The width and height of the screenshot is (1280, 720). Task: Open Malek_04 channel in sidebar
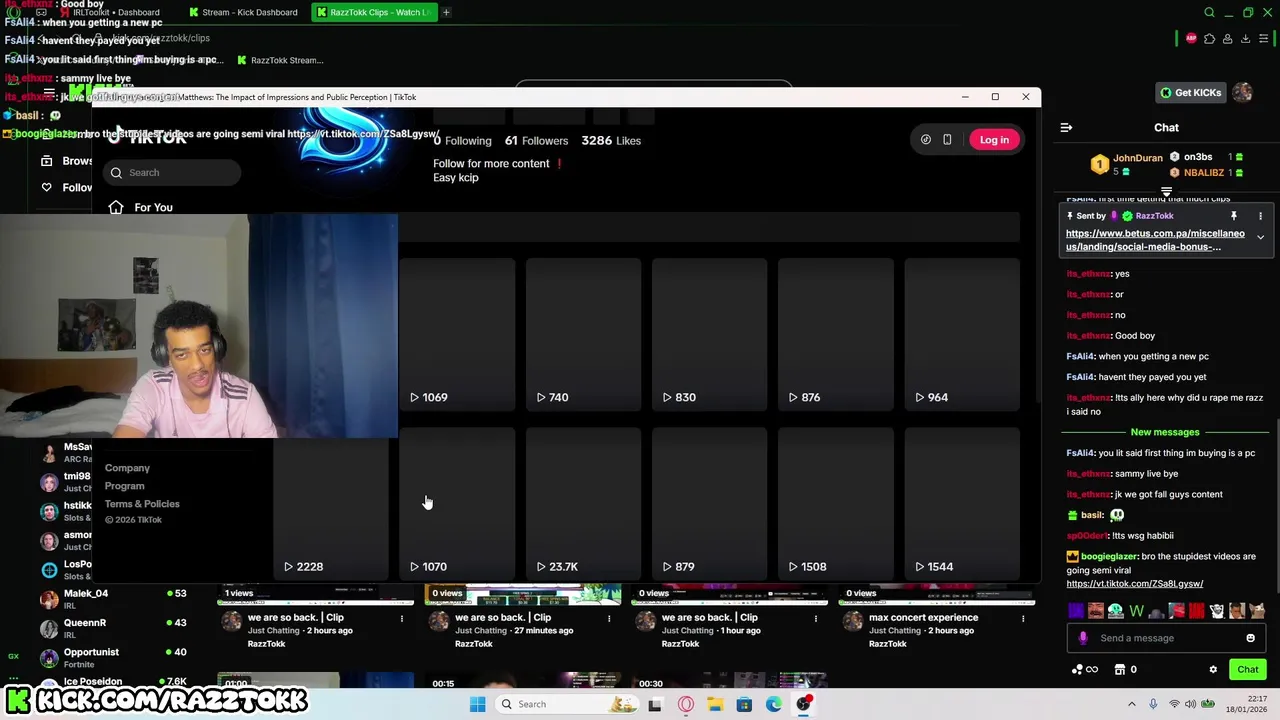112,599
